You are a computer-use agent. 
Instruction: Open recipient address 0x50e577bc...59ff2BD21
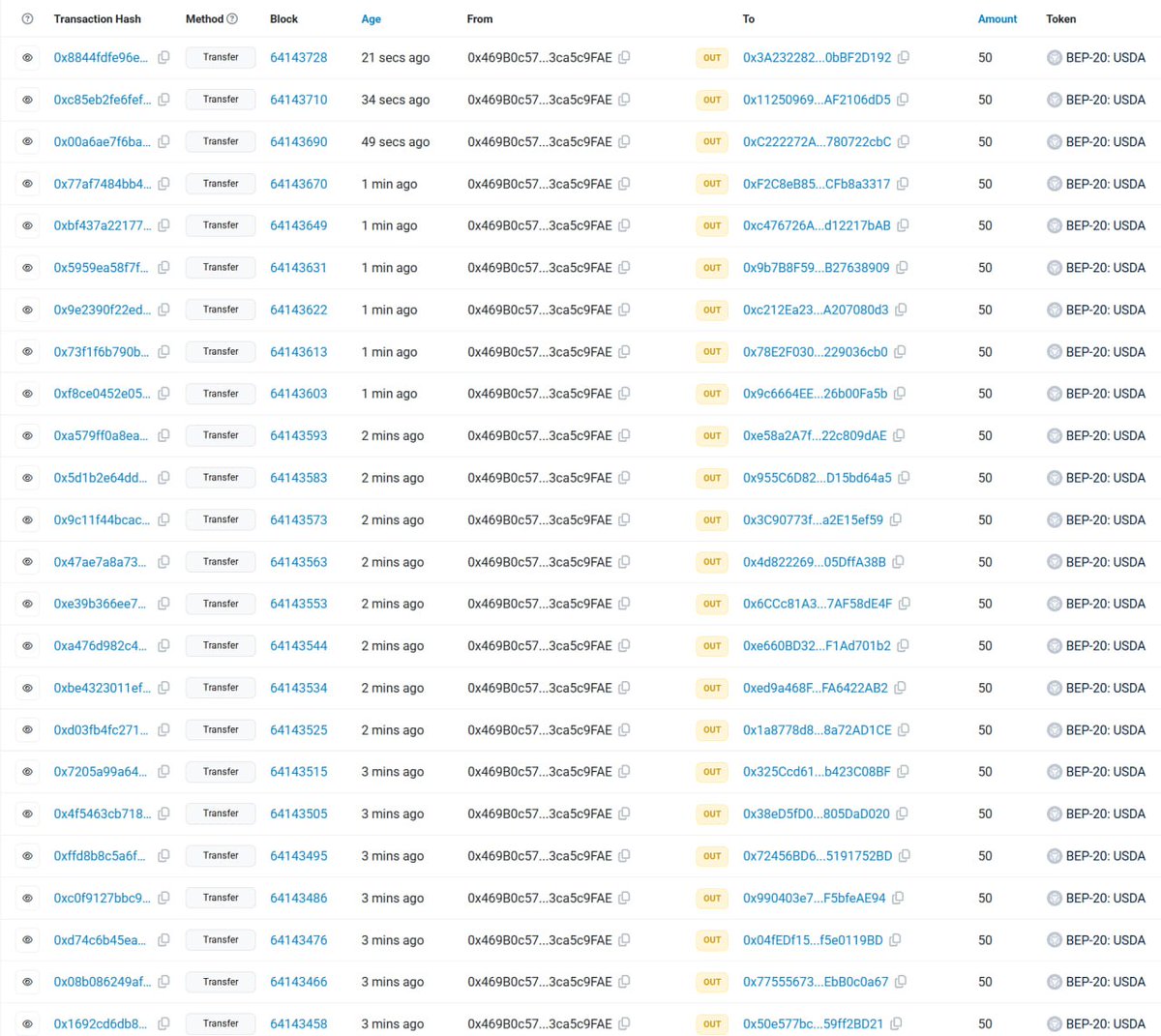(x=813, y=1023)
